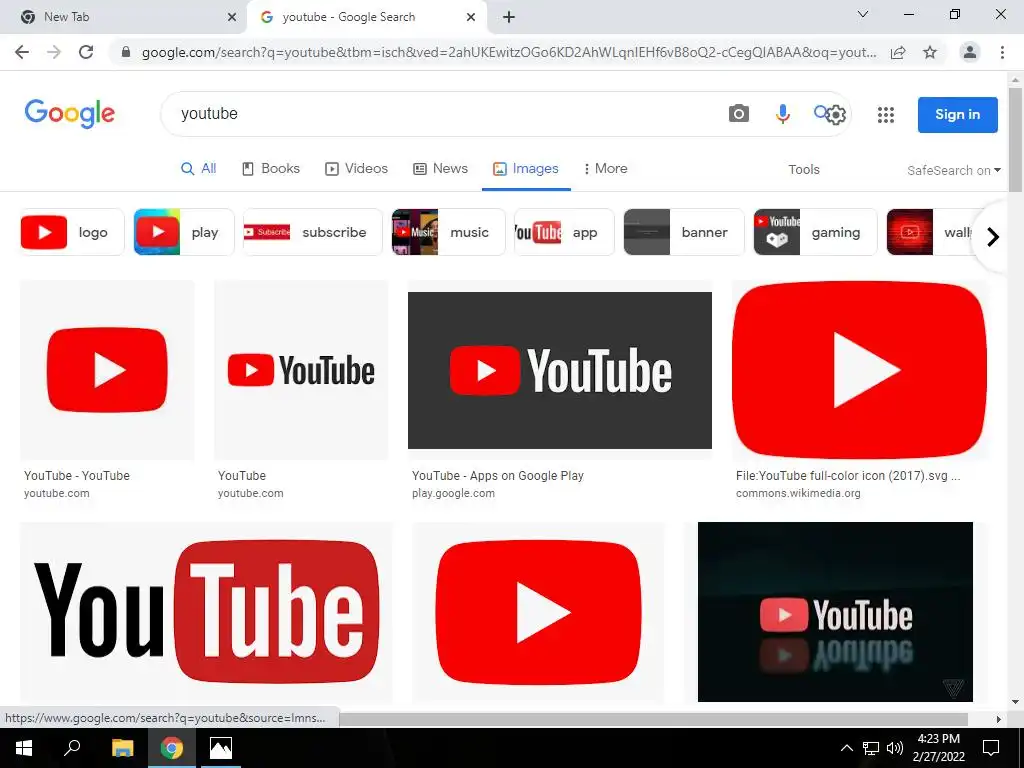The width and height of the screenshot is (1024, 768).
Task: Open the YouTube full-color icon wikimedia image
Action: (x=859, y=370)
